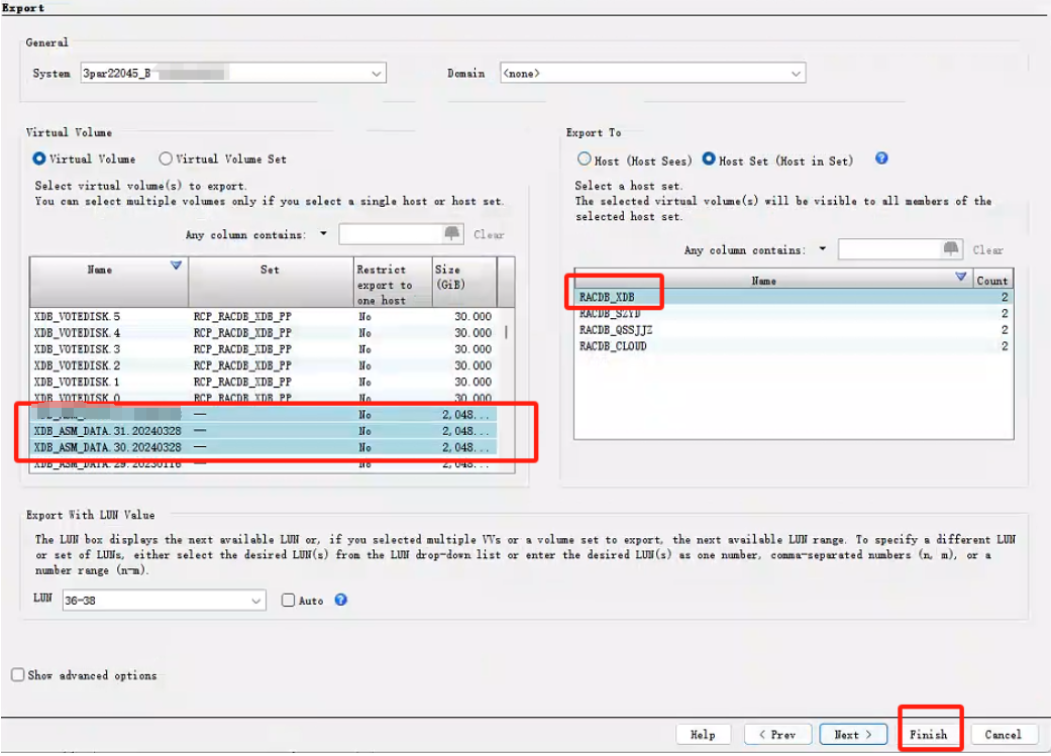The image size is (1051, 756).
Task: Click the Restrict export to one host header
Action: [392, 282]
